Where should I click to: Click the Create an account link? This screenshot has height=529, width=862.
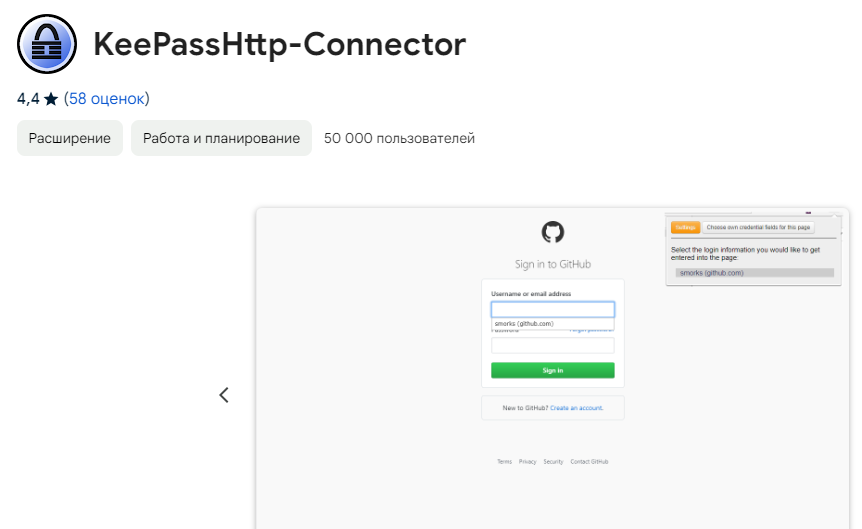(577, 408)
